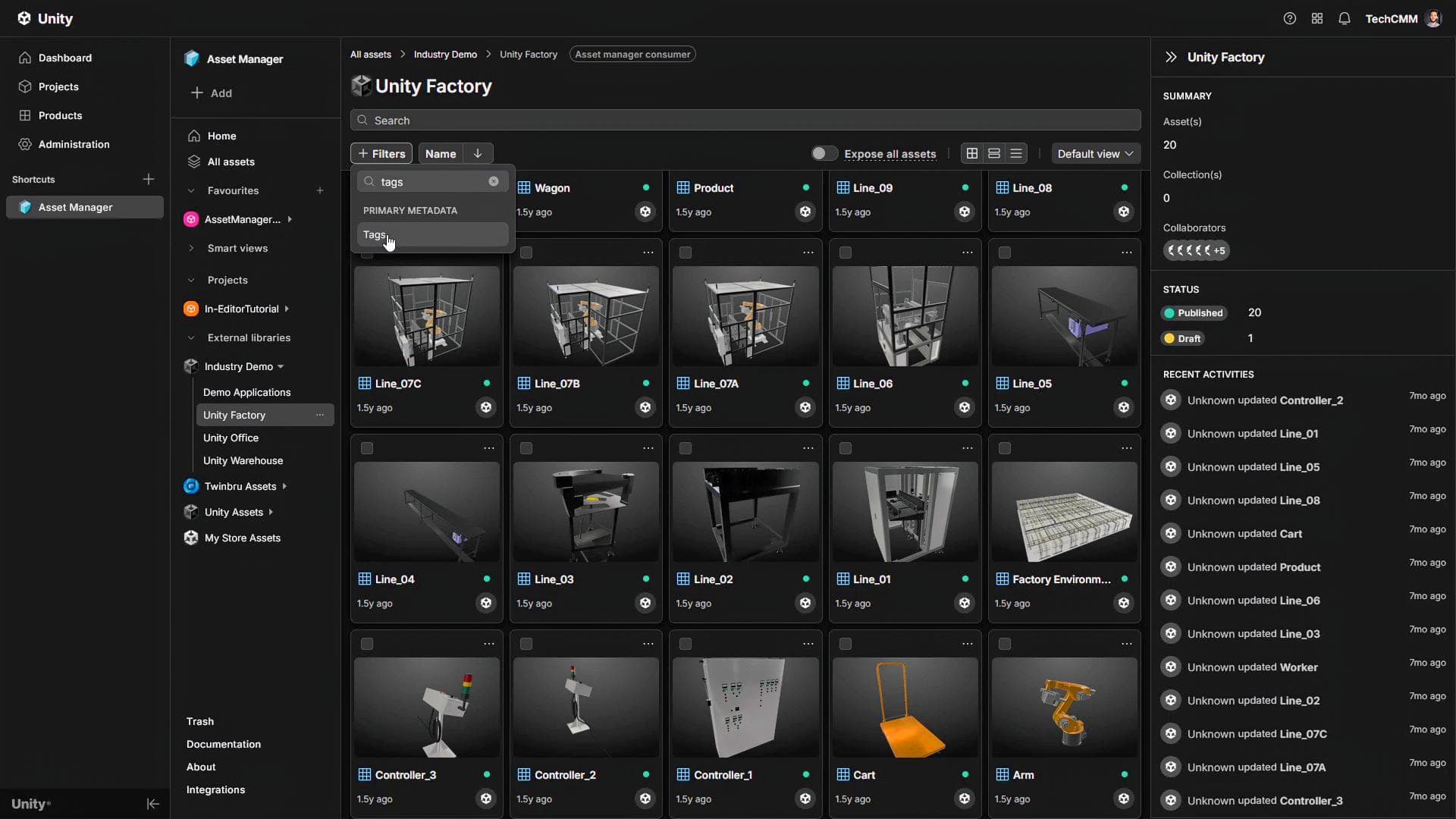Toggle sort direction arrow next to Name
This screenshot has width=1456, height=819.
coord(478,153)
